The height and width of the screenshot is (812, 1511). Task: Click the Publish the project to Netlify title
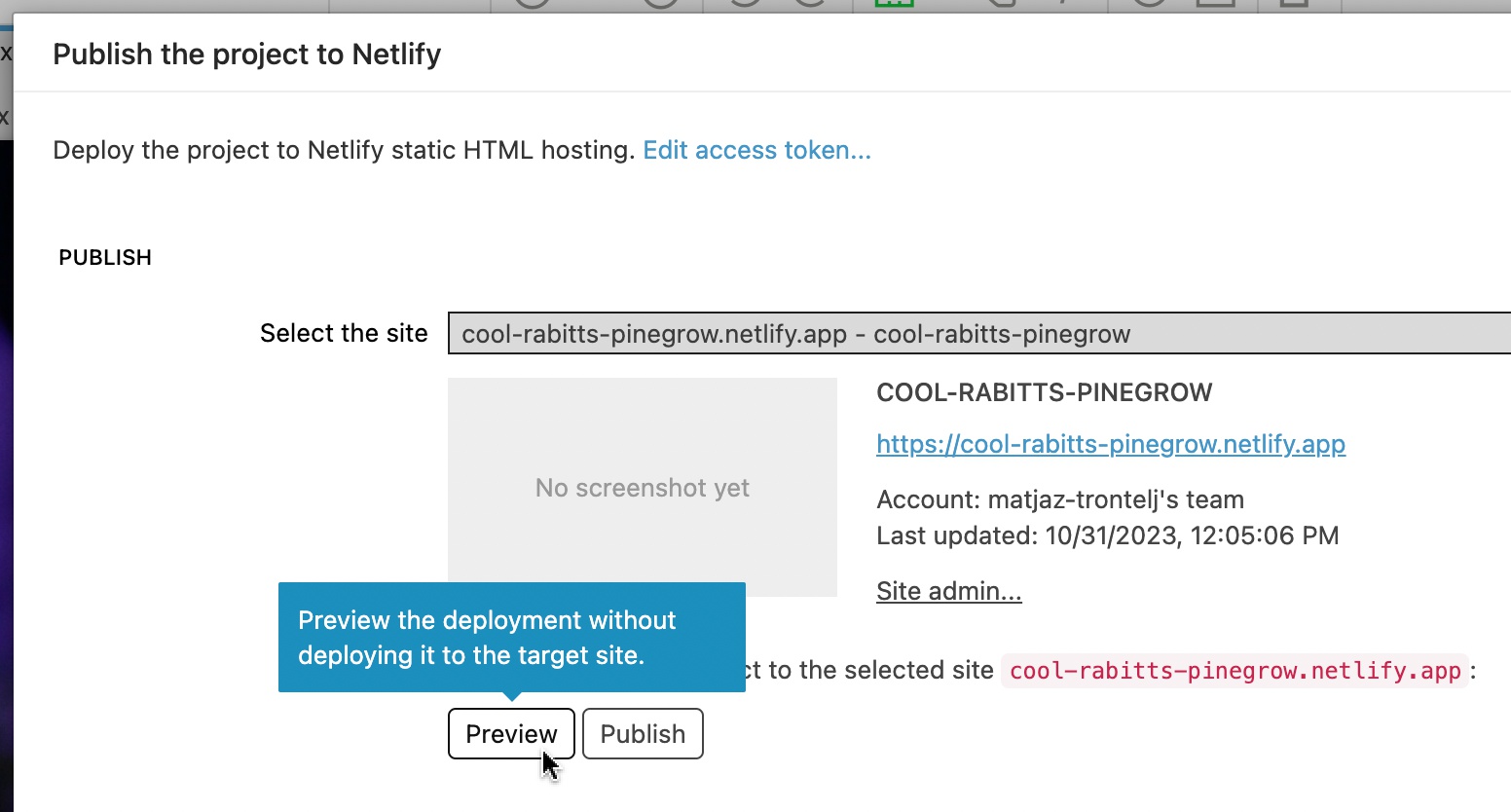point(247,54)
